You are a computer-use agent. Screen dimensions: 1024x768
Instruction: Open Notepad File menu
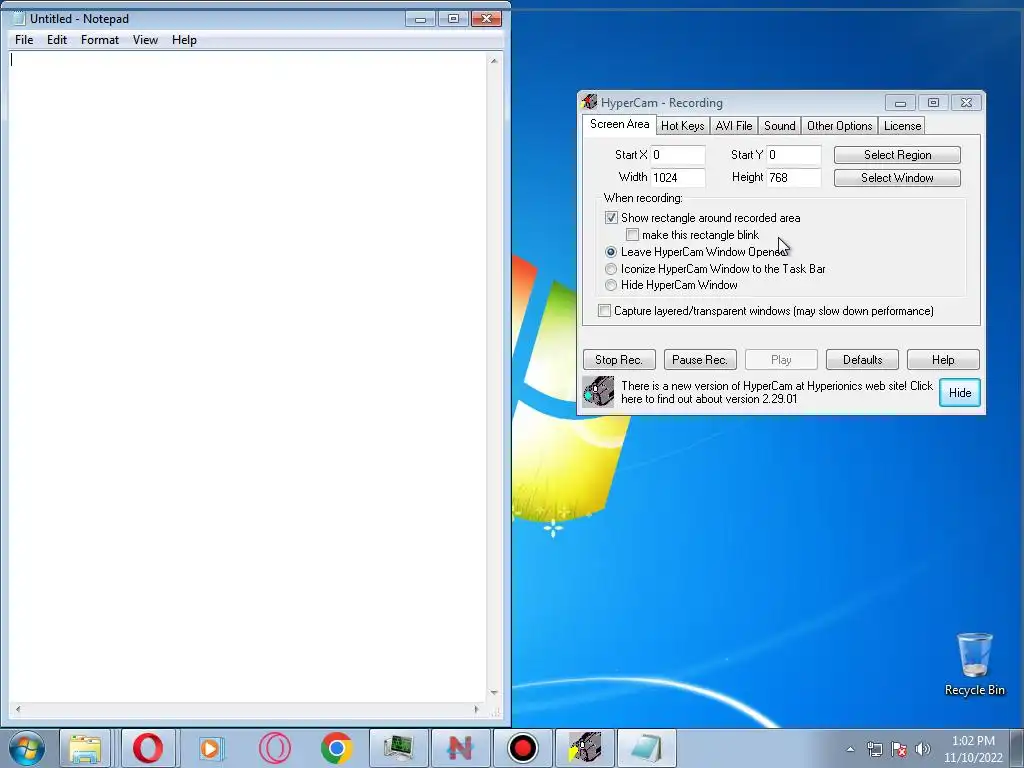point(24,40)
